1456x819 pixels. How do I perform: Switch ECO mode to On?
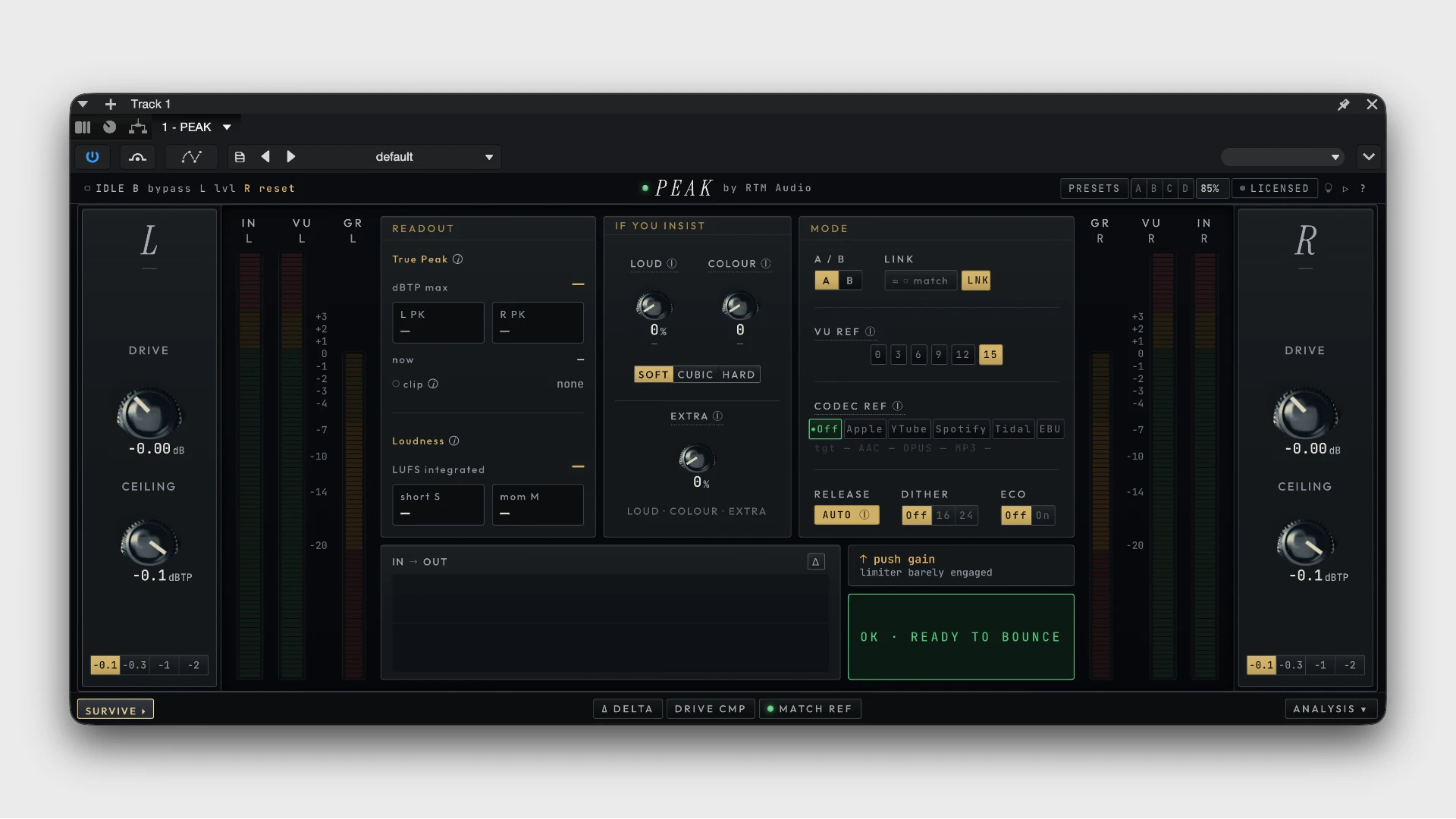click(1043, 516)
